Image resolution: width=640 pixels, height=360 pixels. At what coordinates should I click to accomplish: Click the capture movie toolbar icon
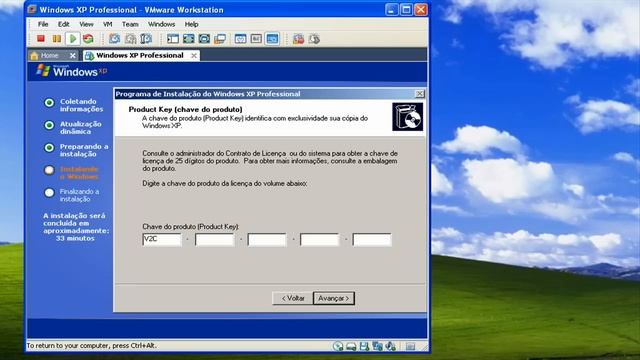[298, 39]
